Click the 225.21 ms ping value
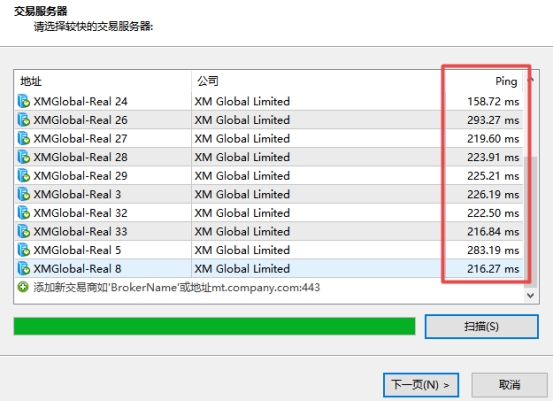The height and width of the screenshot is (401, 554). pos(493,176)
